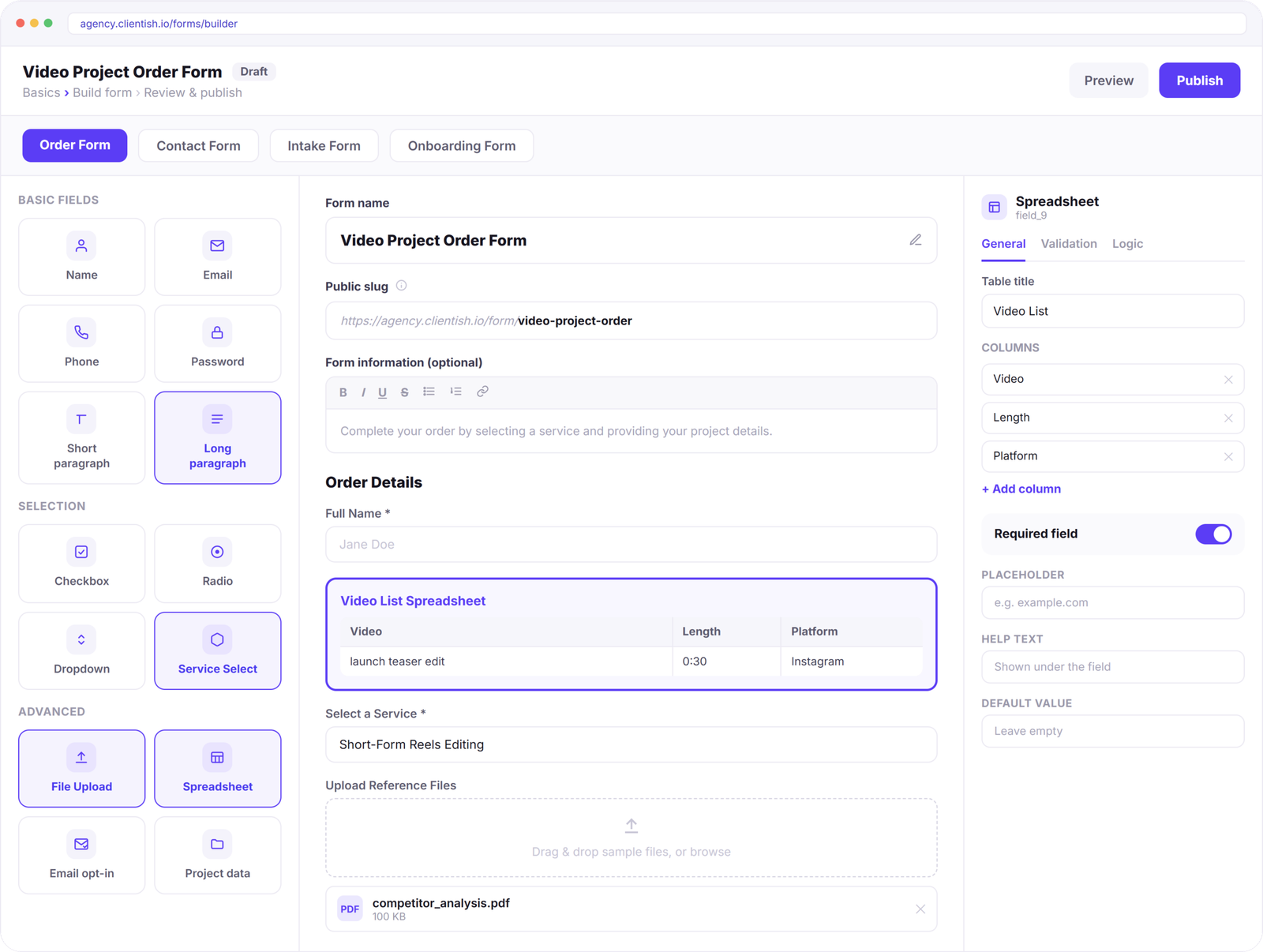This screenshot has height=952, width=1263.
Task: Switch to the Onboarding Form tab
Action: 462,146
